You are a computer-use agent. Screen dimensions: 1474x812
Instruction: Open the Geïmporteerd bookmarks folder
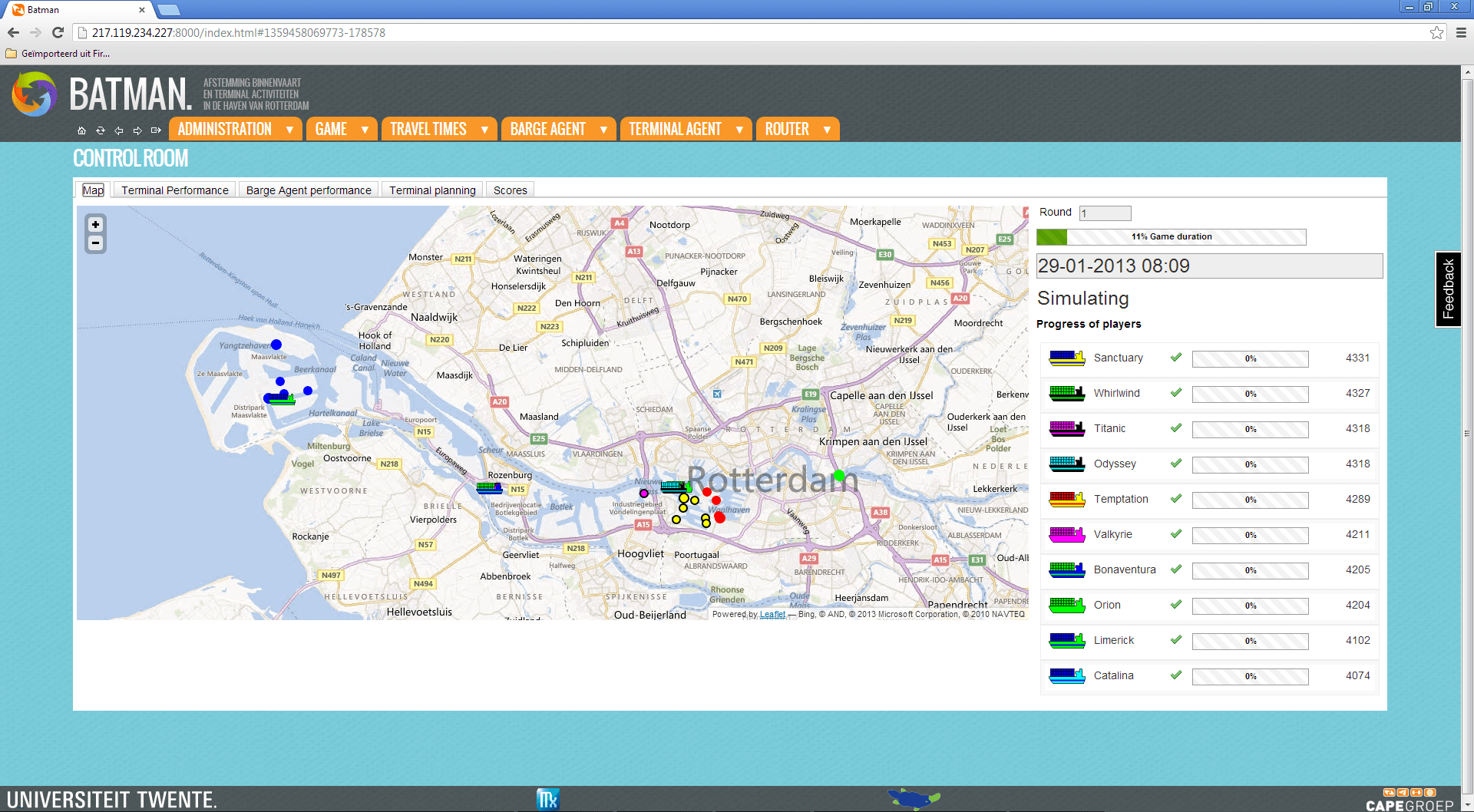58,54
